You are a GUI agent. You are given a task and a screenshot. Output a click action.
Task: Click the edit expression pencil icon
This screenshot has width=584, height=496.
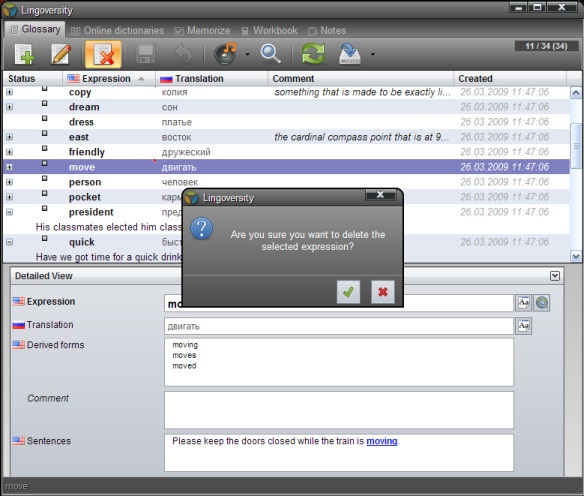pos(61,54)
